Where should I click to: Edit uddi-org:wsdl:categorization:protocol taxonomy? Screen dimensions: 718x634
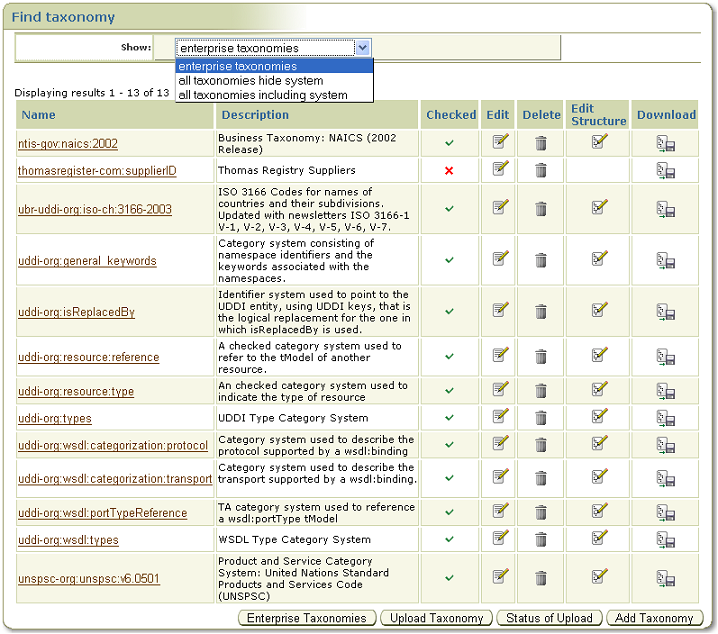click(500, 443)
